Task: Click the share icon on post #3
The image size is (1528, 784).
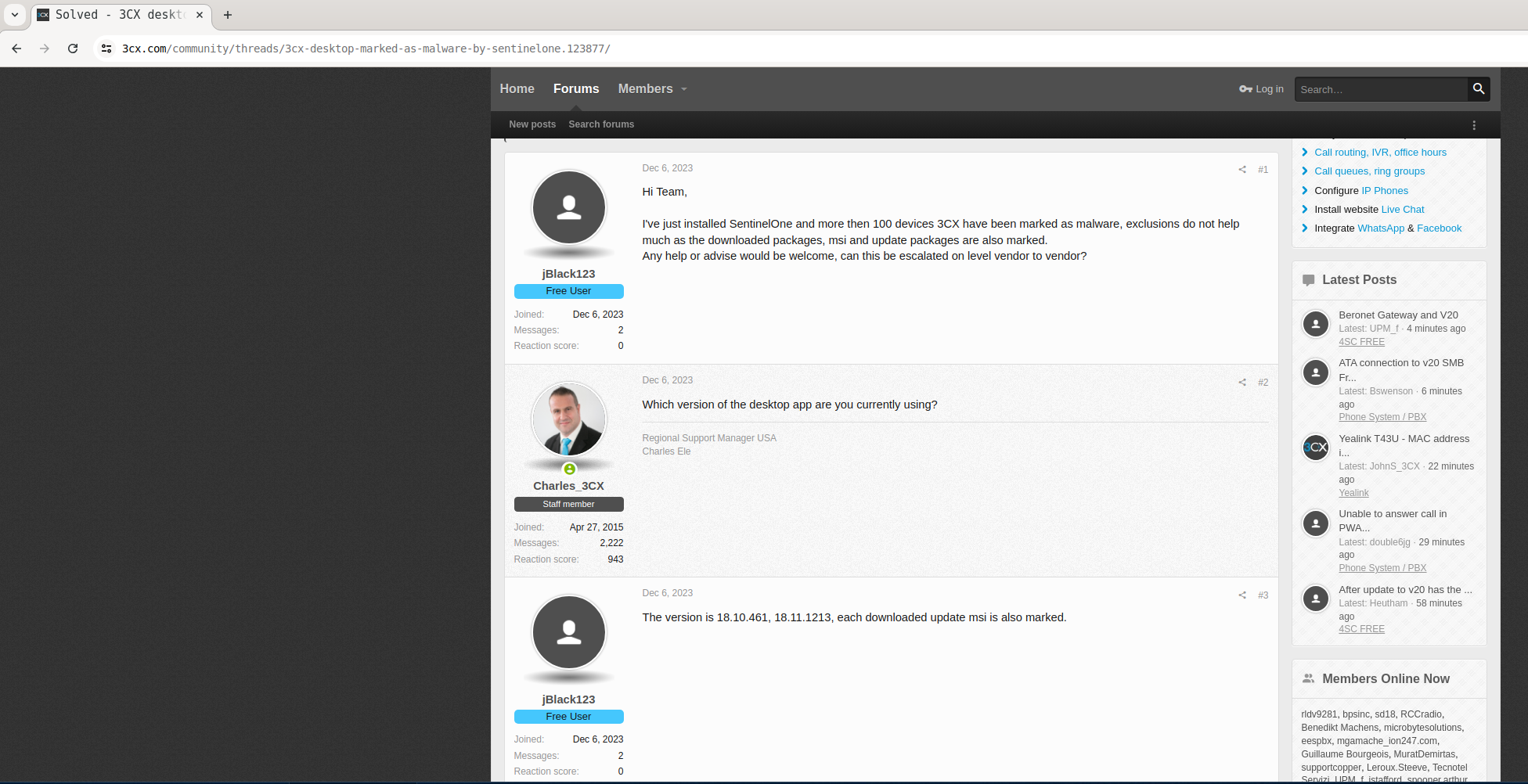Action: [x=1242, y=595]
